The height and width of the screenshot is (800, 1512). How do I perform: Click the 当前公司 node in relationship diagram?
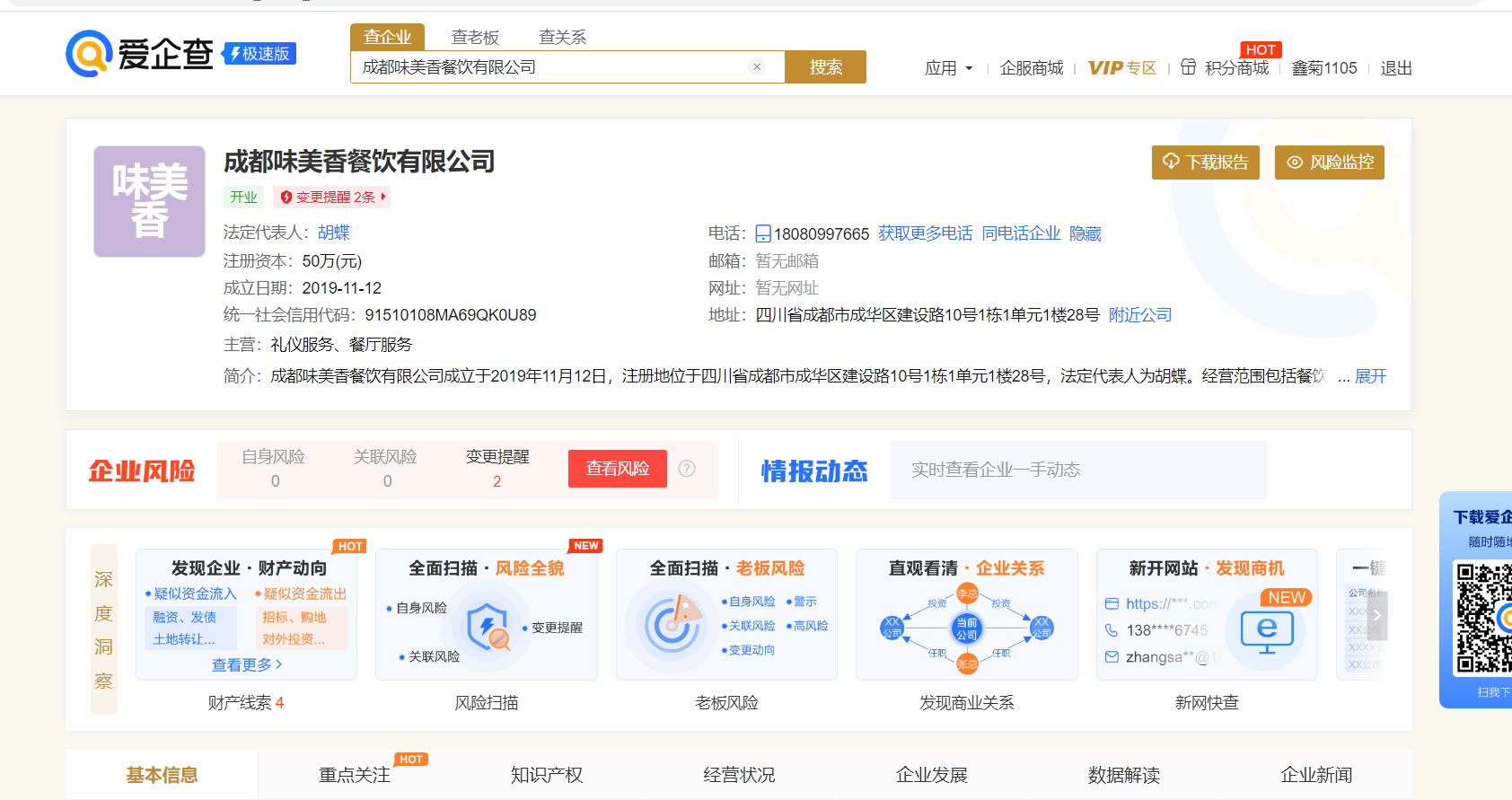pyautogui.click(x=967, y=628)
